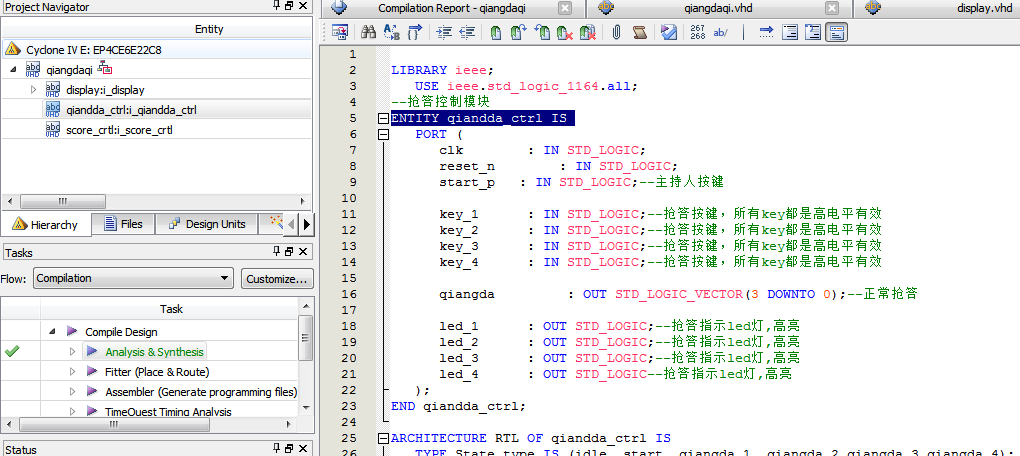This screenshot has width=1020, height=456.
Task: Select the Cyclone IV E device row
Action: click(157, 49)
